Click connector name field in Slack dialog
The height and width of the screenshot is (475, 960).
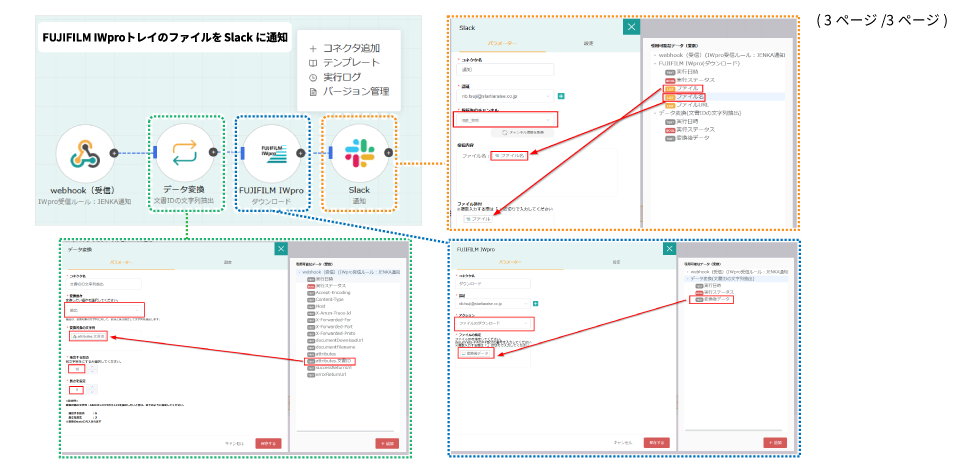pos(505,70)
